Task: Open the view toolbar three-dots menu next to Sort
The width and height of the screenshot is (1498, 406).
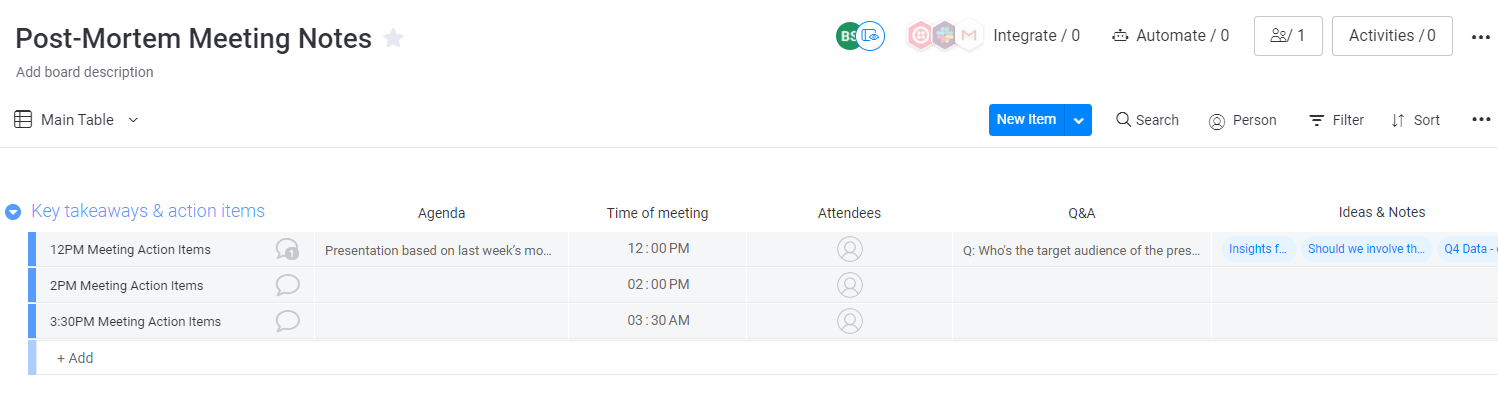Action: tap(1481, 119)
